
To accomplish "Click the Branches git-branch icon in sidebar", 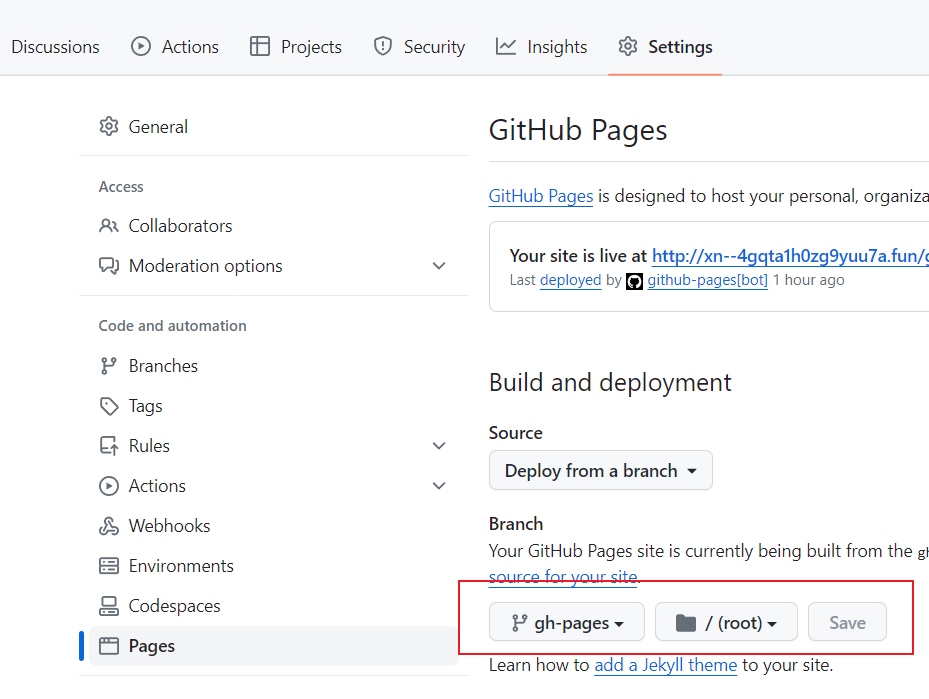I will point(108,366).
